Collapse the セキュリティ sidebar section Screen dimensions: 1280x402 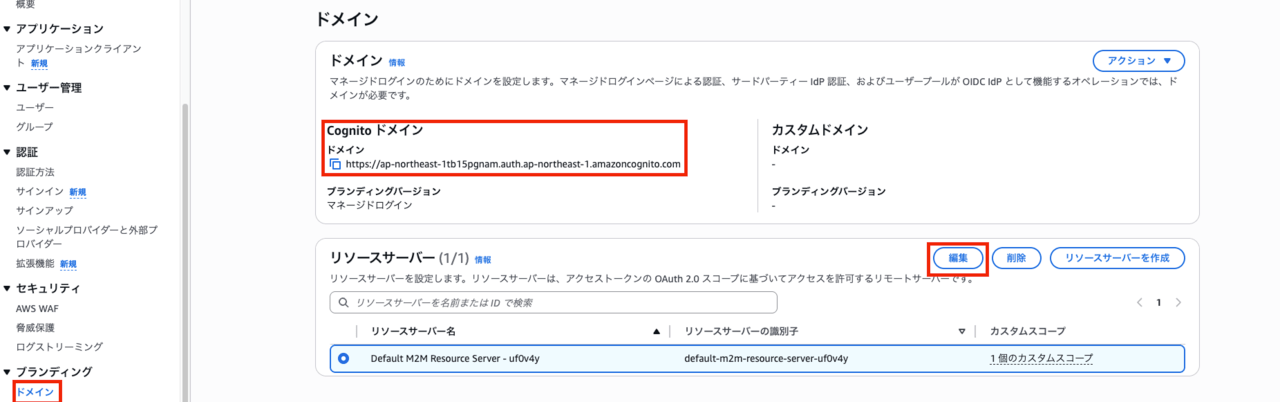click(7, 288)
